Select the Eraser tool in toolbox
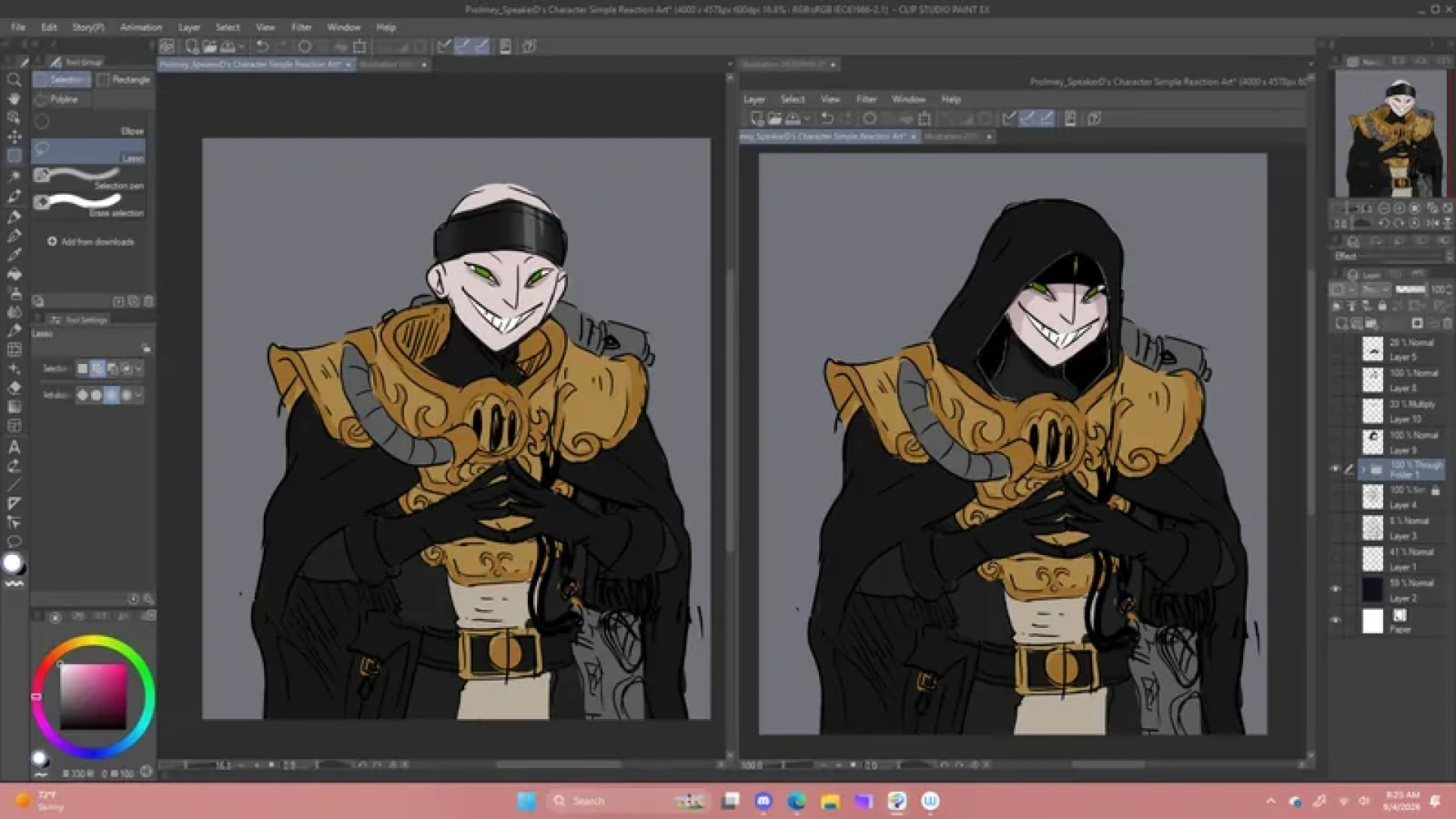Viewport: 1456px width, 819px height. (14, 388)
